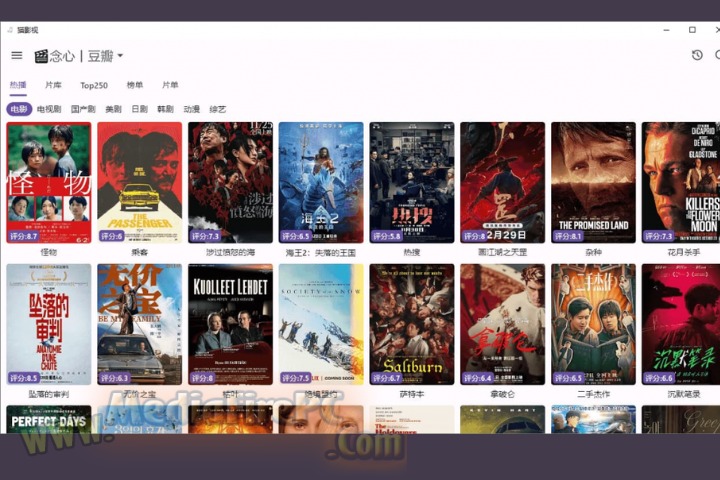
Task: Click the title text 二手杰作
Action: 593,394
